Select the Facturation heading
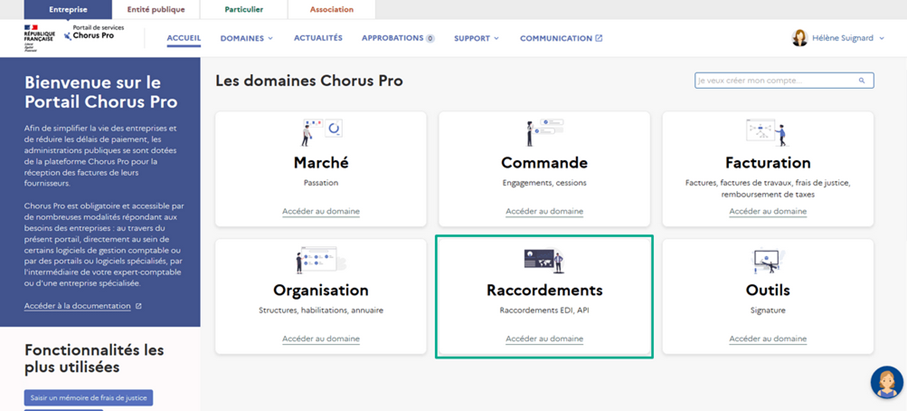The width and height of the screenshot is (907, 411). point(768,163)
